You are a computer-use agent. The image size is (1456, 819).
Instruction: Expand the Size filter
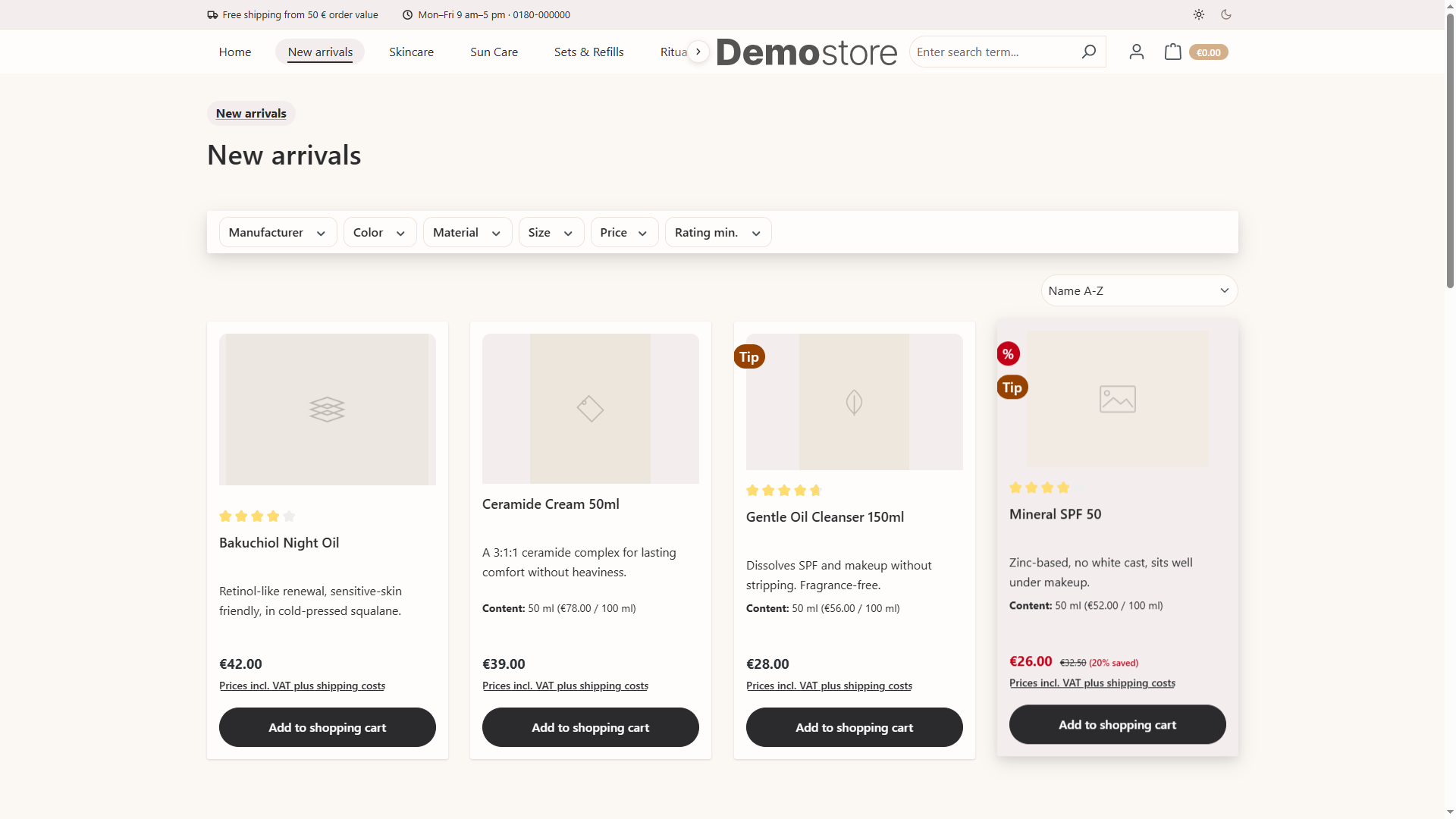(551, 232)
